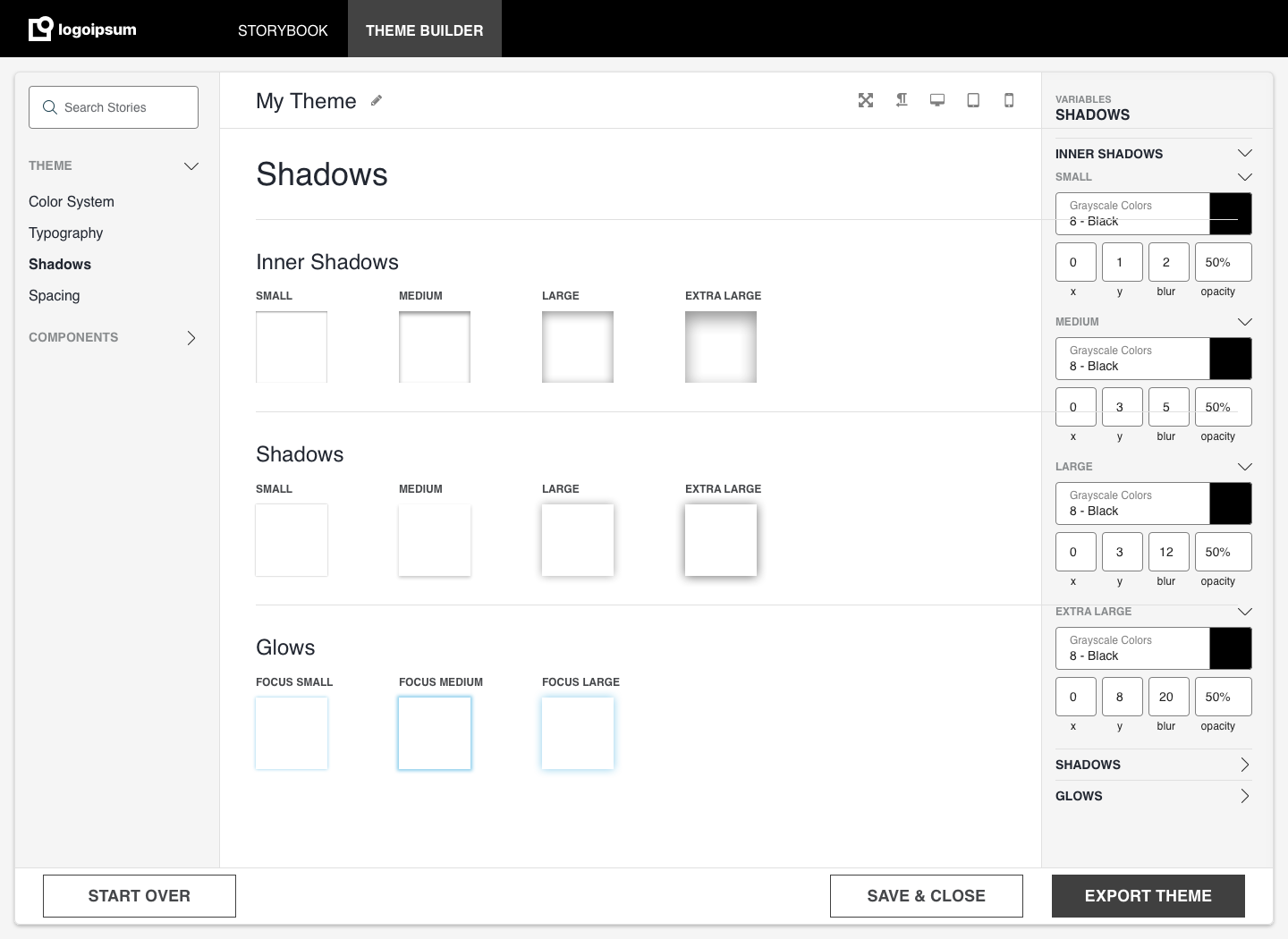Viewport: 1288px width, 939px height.
Task: Click the blur value field of Large inner shadow
Action: 1168,552
